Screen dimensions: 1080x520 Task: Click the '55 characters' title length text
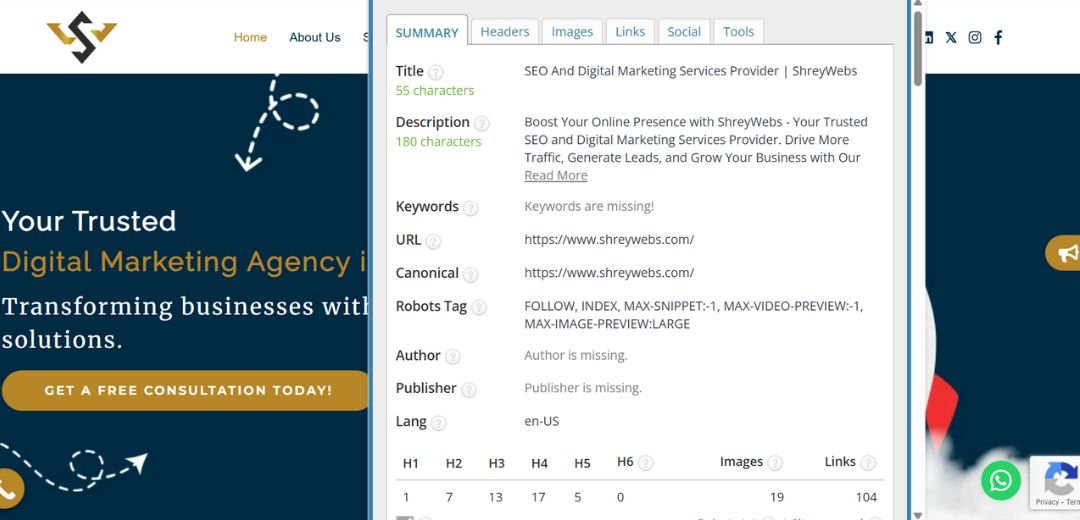click(435, 90)
